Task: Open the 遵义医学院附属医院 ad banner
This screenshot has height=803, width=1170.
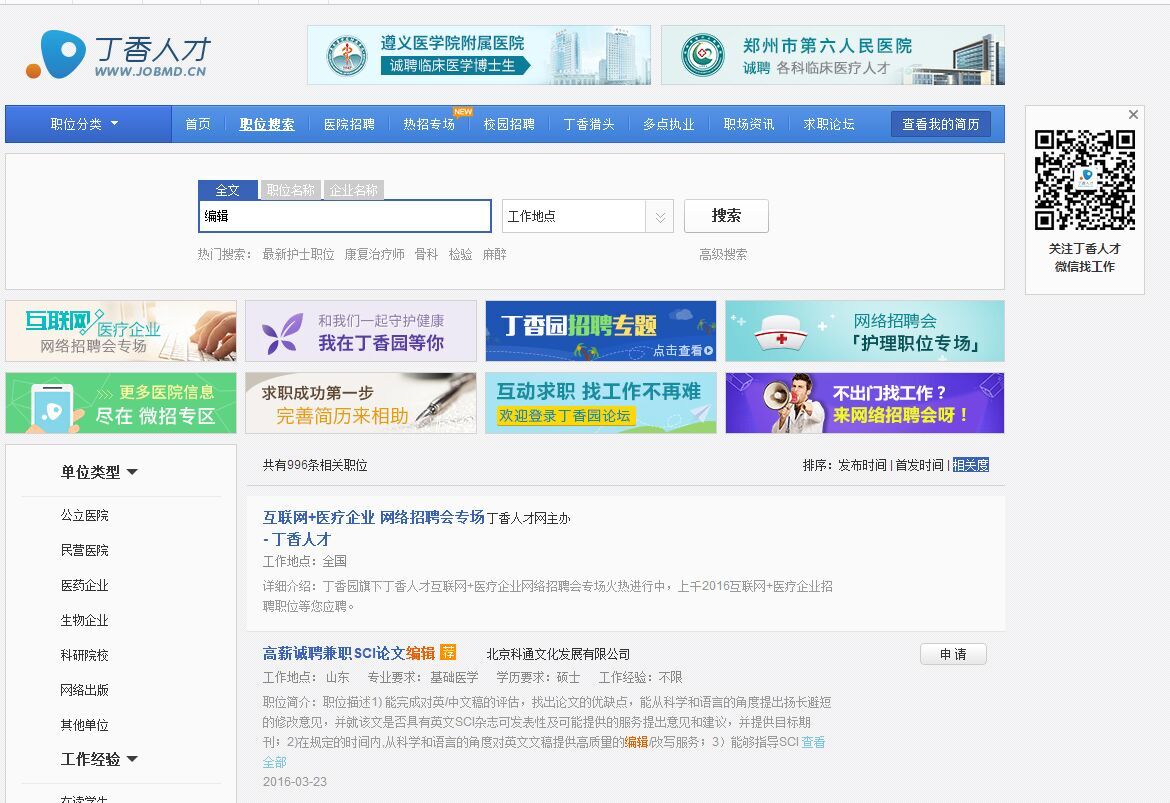Action: point(478,55)
